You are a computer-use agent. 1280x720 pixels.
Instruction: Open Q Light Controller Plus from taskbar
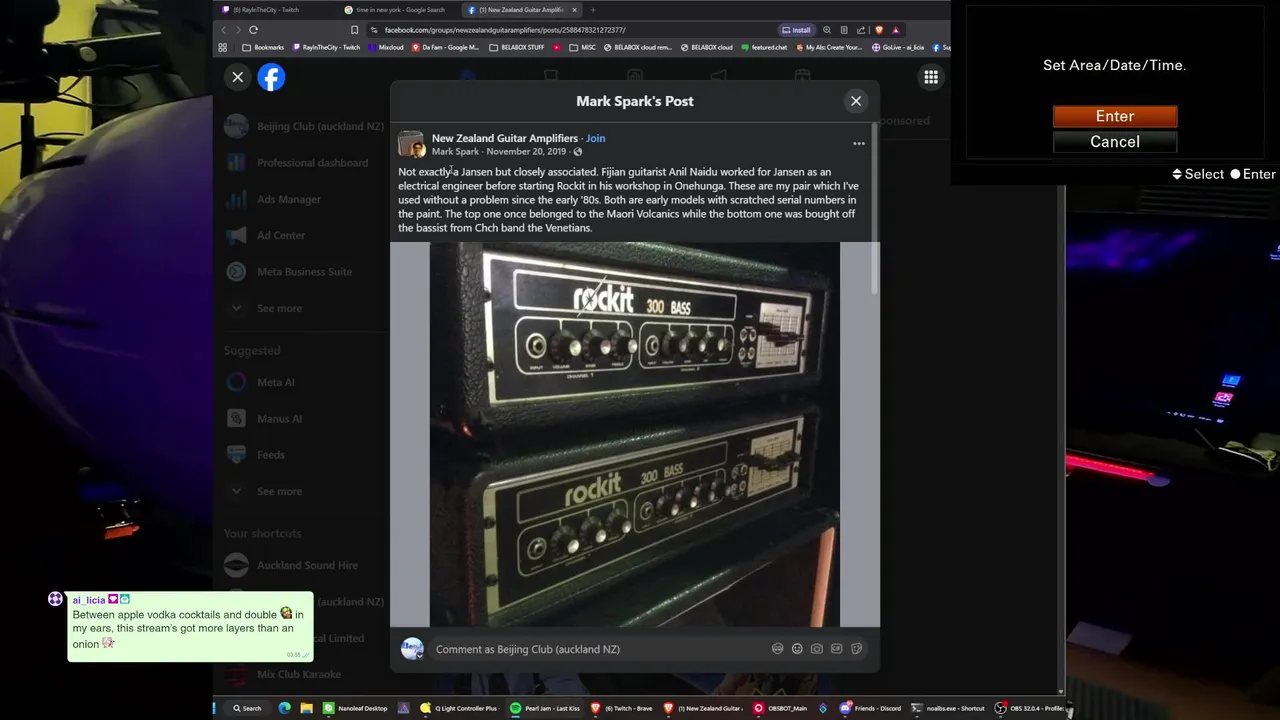coord(460,708)
